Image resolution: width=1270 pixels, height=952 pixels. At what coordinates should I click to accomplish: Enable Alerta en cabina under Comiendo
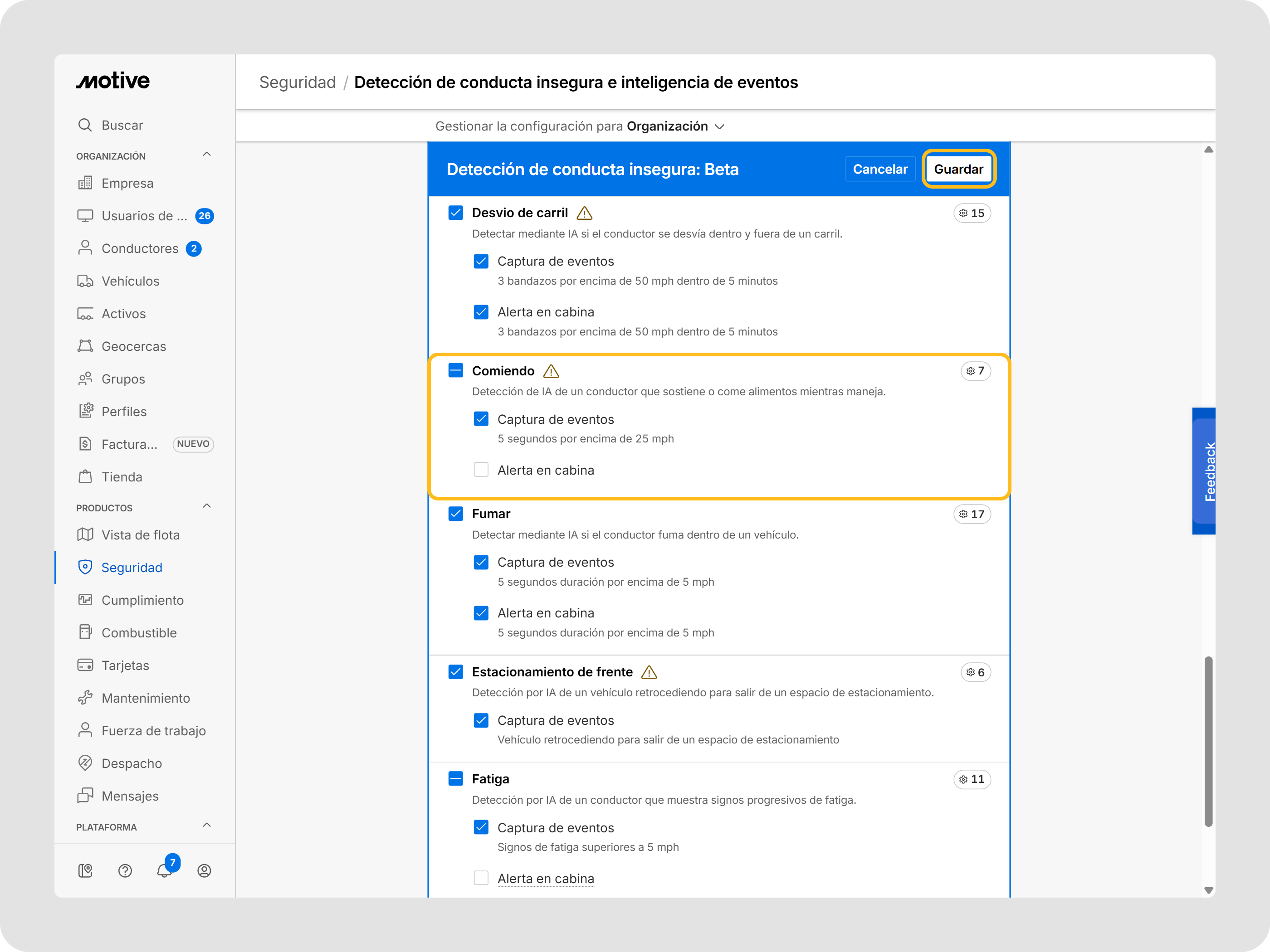pyautogui.click(x=481, y=470)
